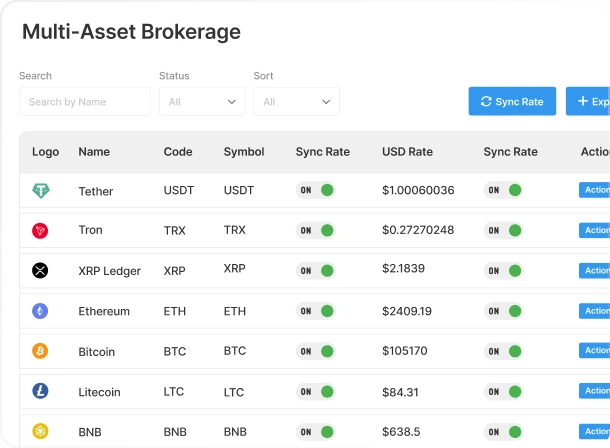Click the Action button for Litecoin
610x448 pixels.
click(594, 390)
